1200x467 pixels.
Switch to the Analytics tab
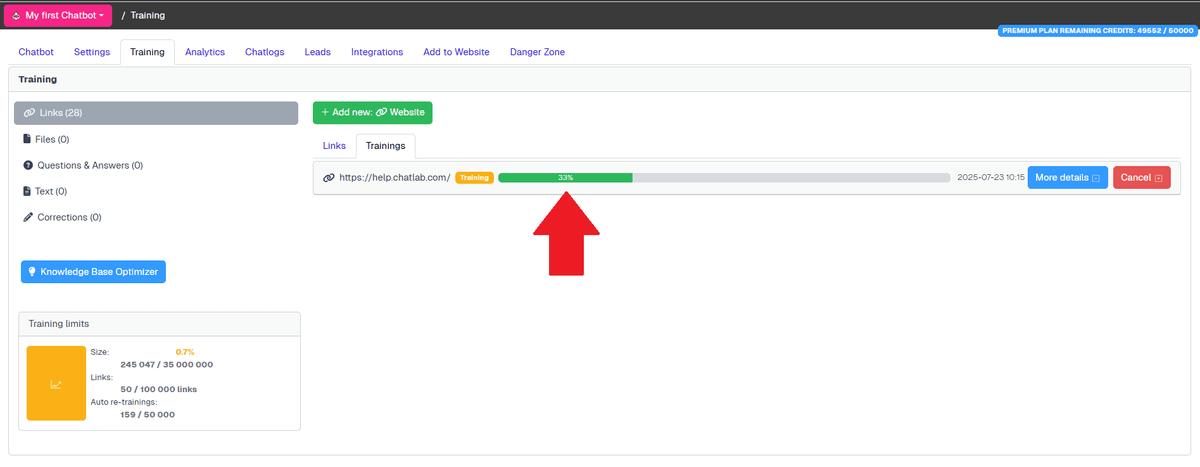(x=205, y=52)
